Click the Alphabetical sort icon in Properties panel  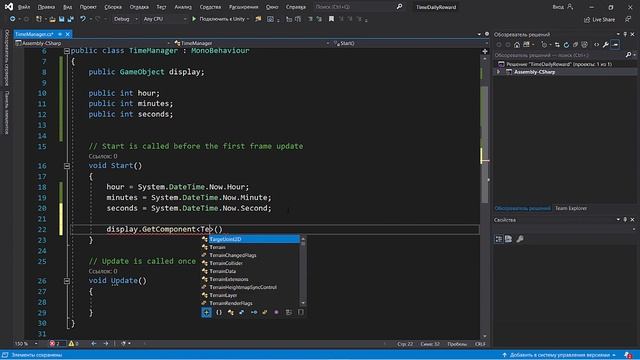coord(509,239)
